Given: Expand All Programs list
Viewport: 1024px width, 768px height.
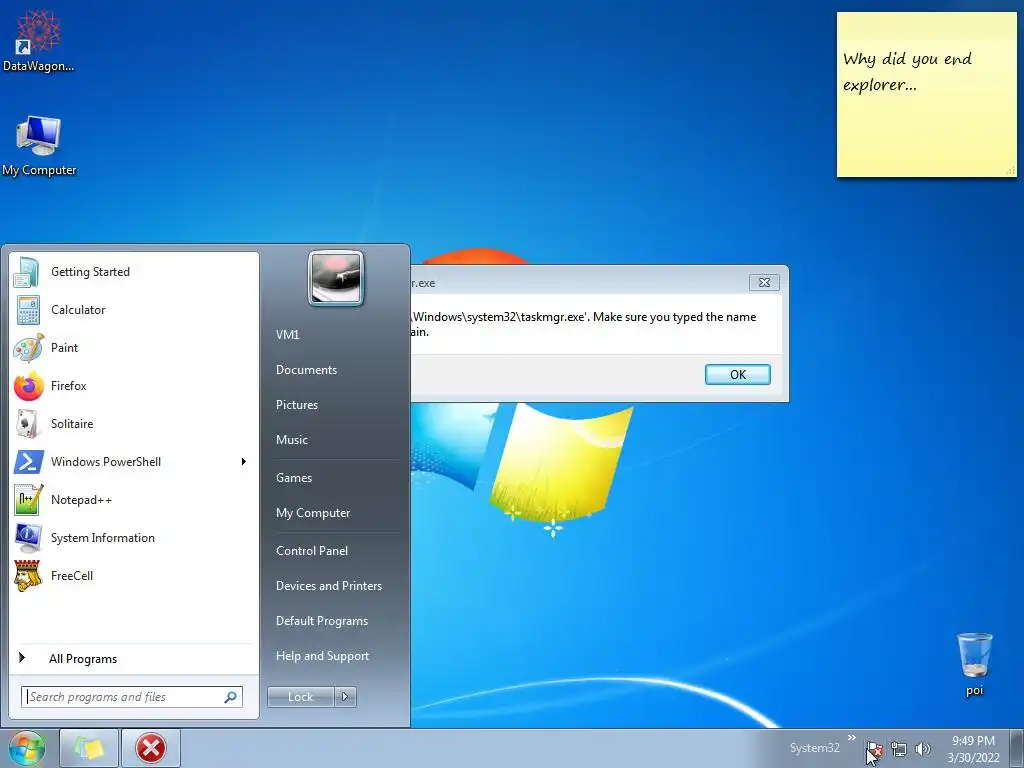Looking at the screenshot, I should [83, 659].
